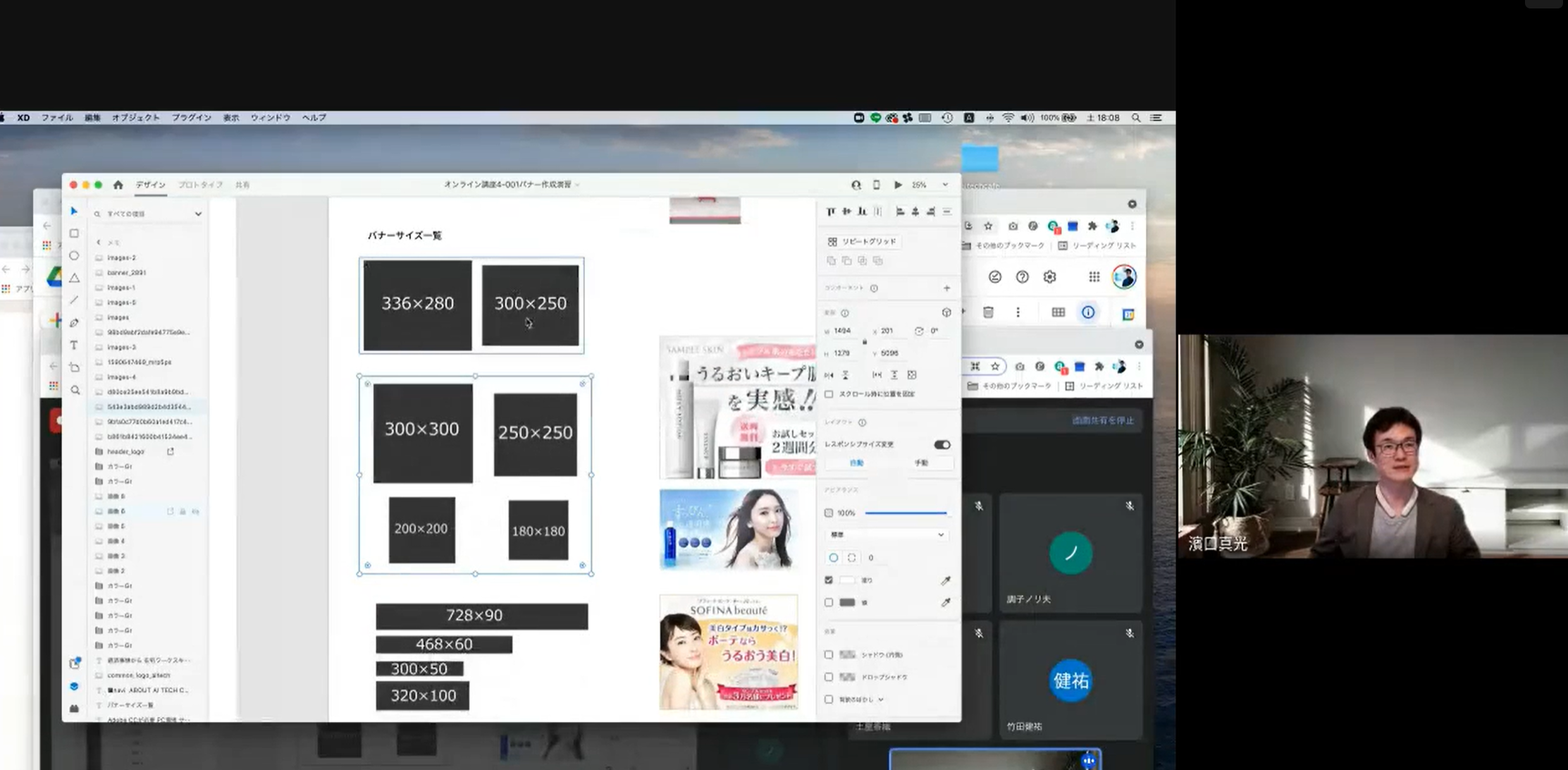Pick the Artboard tool in XD toolbar
1568x770 pixels.
pos(74,367)
